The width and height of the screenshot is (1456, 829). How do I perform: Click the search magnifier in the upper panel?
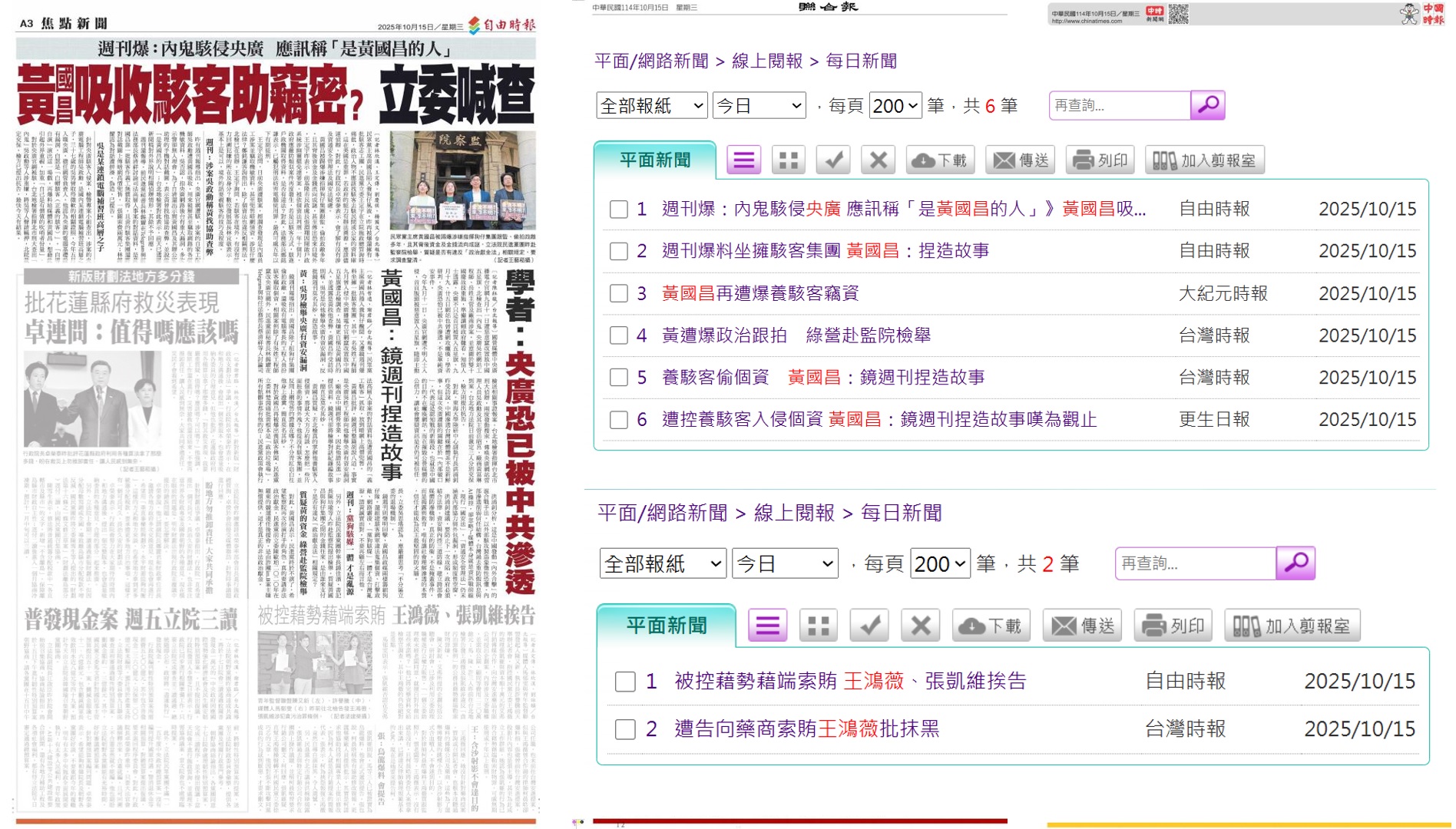1207,105
